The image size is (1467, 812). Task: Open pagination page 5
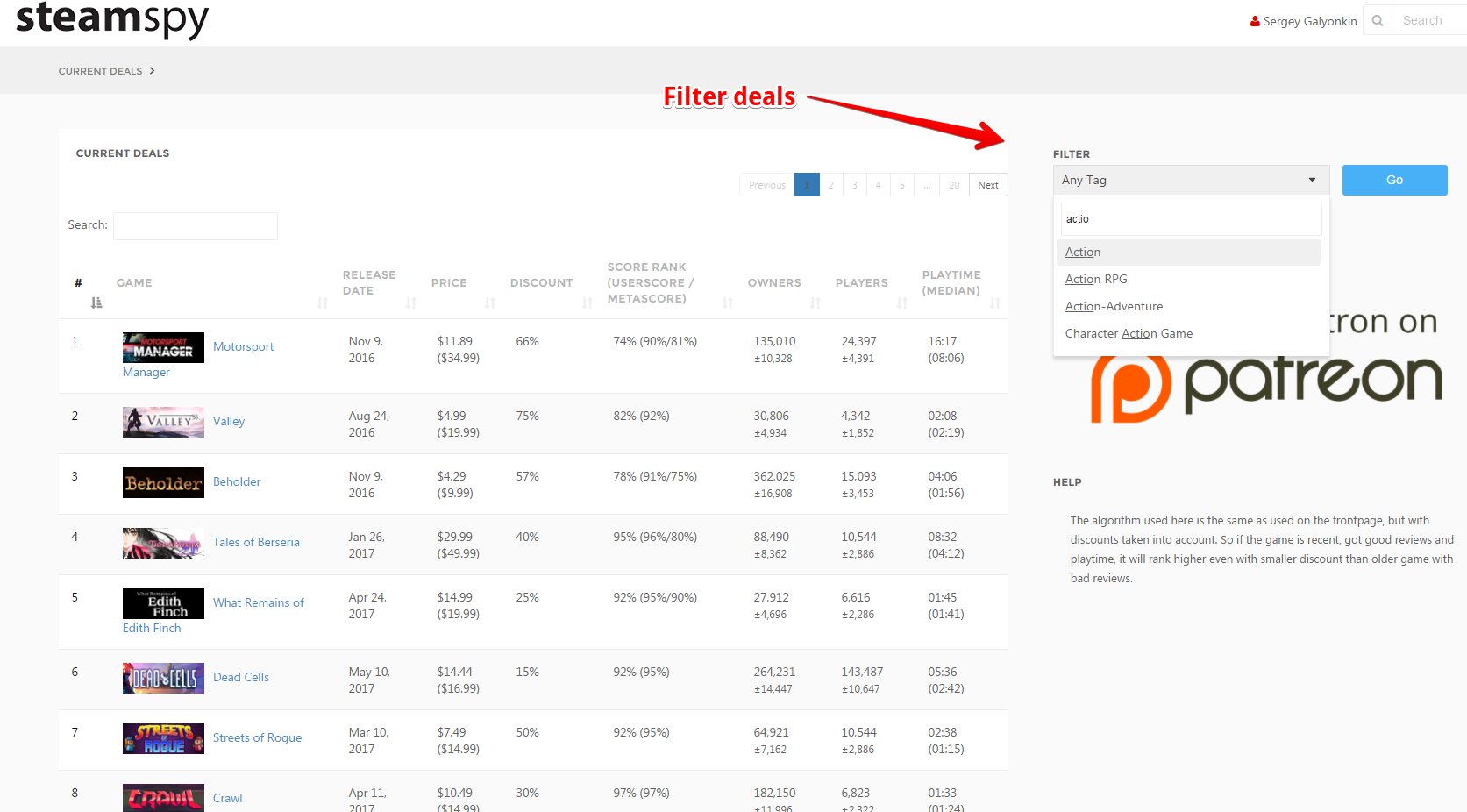tap(901, 185)
